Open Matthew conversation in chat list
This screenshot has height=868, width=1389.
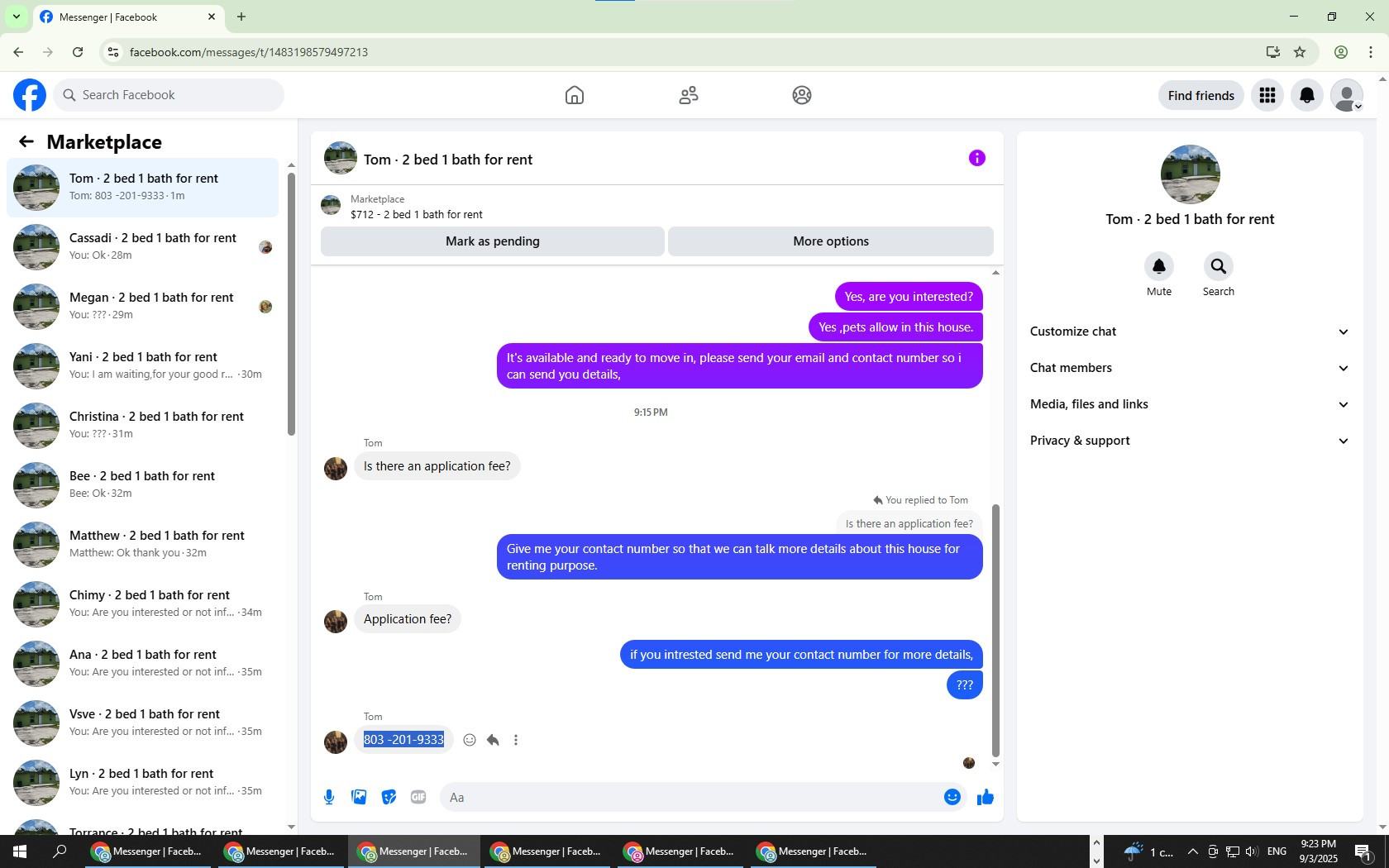coord(142,545)
